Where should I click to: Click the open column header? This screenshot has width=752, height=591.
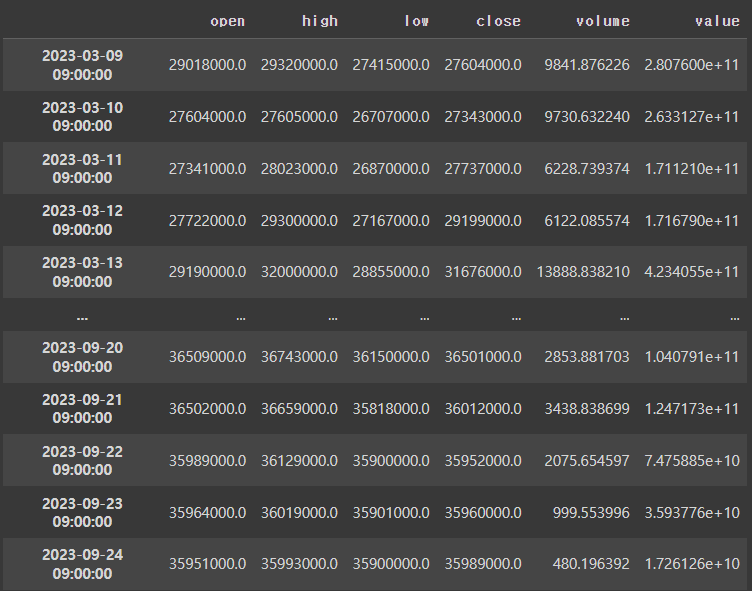click(228, 21)
